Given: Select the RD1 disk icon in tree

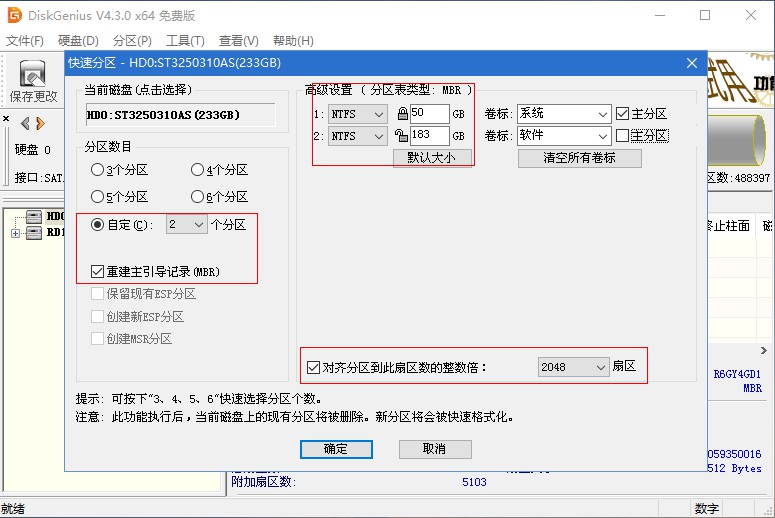Looking at the screenshot, I should pyautogui.click(x=34, y=232).
